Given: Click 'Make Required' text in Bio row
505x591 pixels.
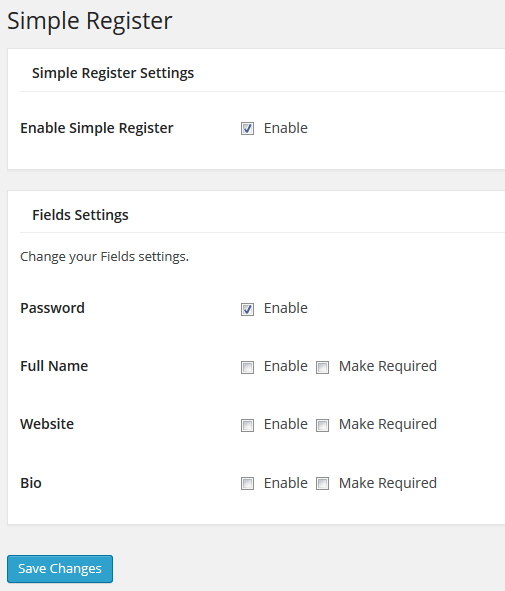Looking at the screenshot, I should tap(388, 483).
